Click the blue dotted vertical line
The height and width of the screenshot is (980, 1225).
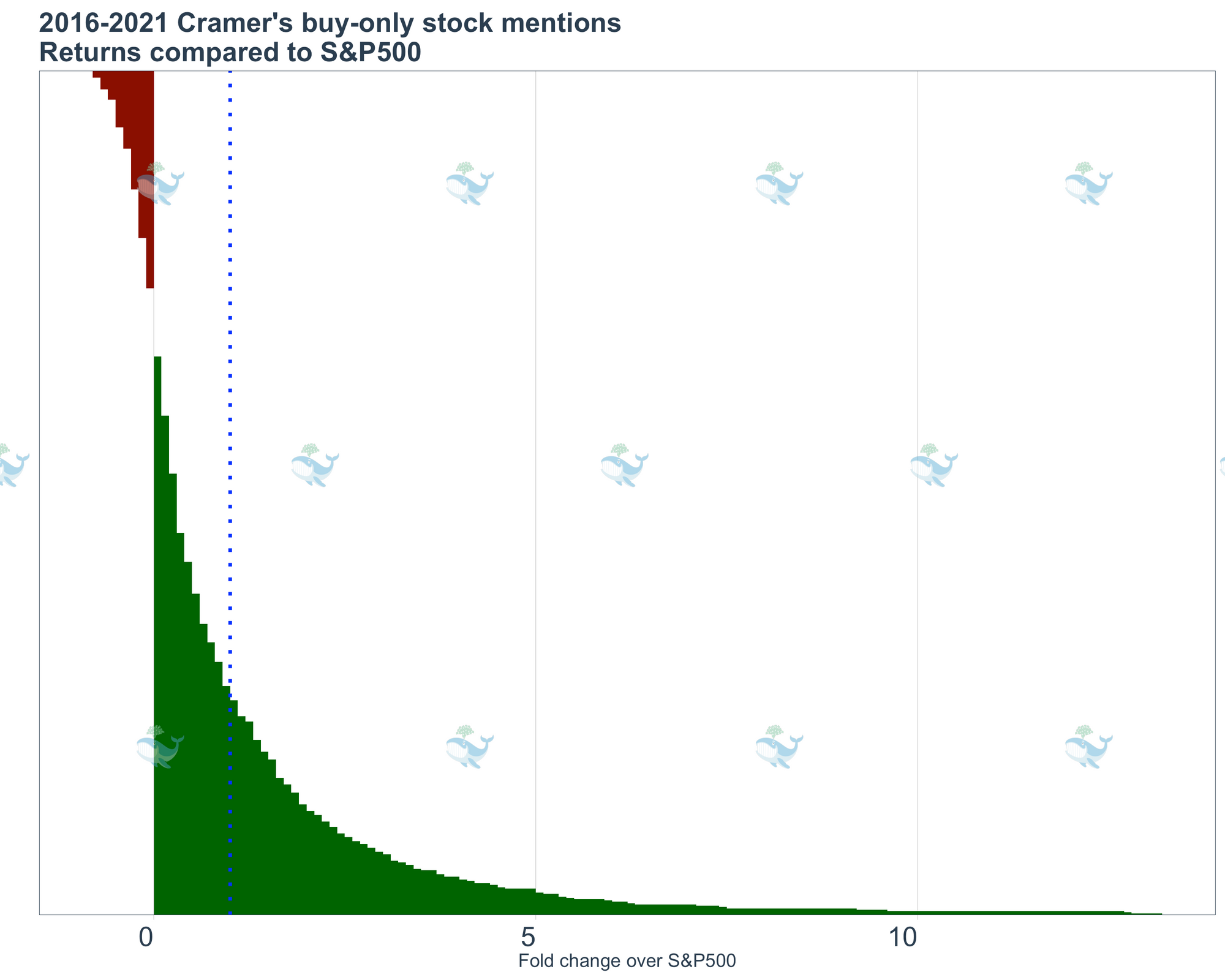click(230, 493)
